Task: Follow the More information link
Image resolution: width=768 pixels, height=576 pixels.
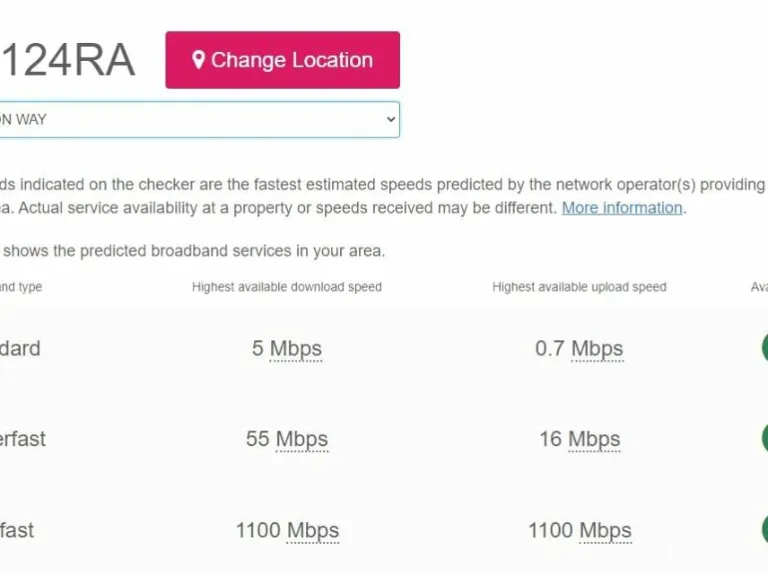Action: 621,208
